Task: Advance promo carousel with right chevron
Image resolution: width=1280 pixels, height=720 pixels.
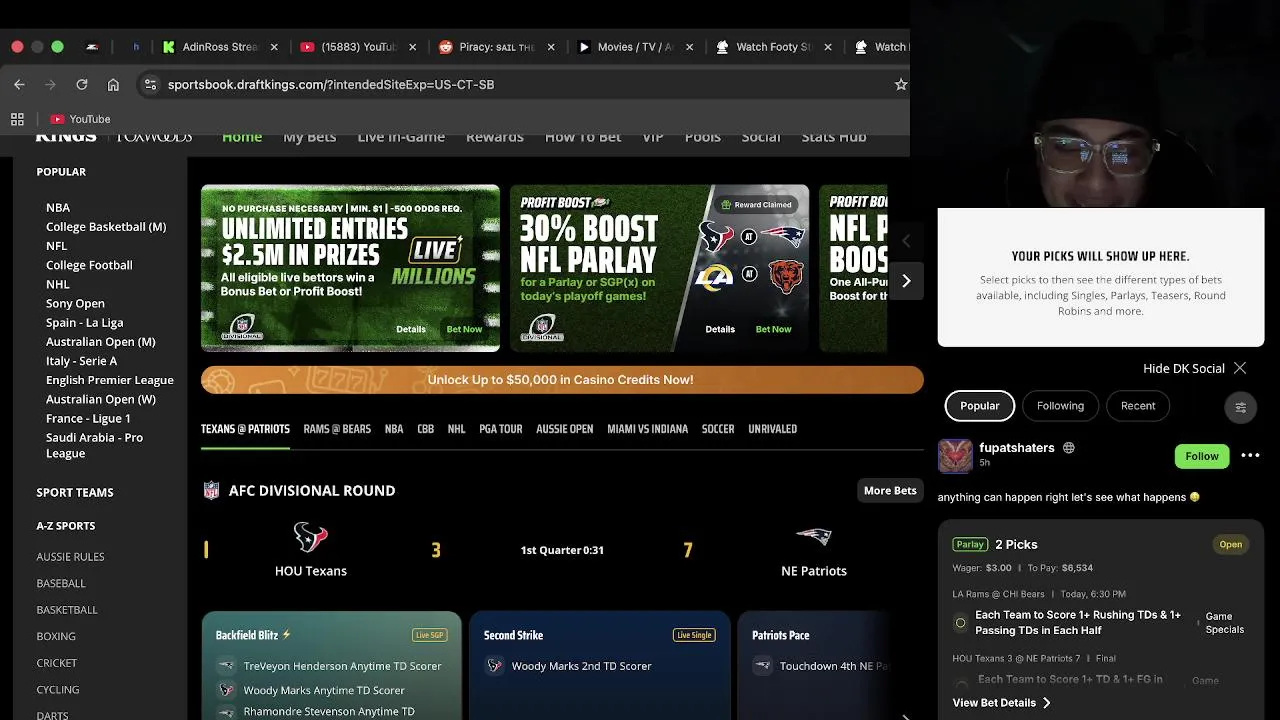Action: click(x=906, y=281)
